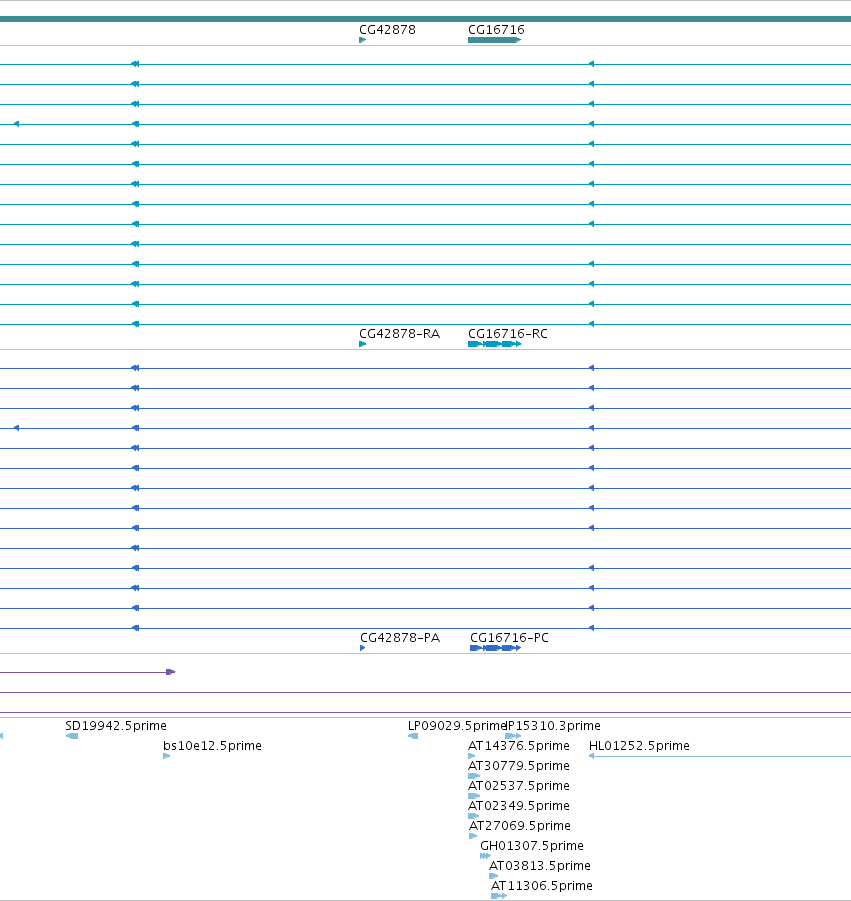
Task: Click the AT30779.5prime EST label
Action: point(519,766)
